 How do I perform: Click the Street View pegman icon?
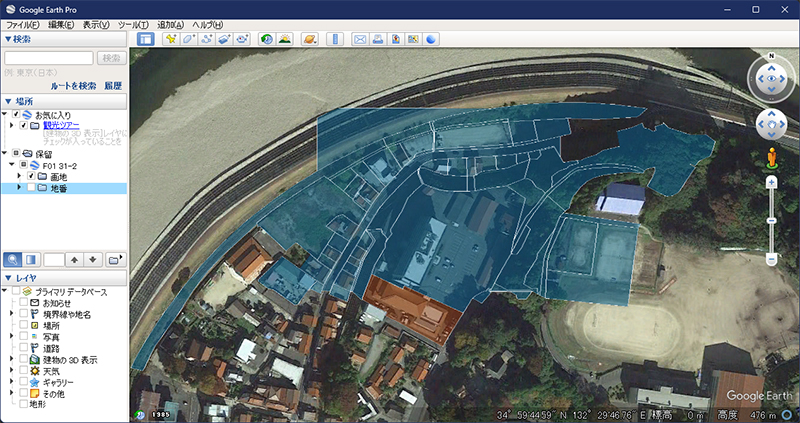click(771, 158)
